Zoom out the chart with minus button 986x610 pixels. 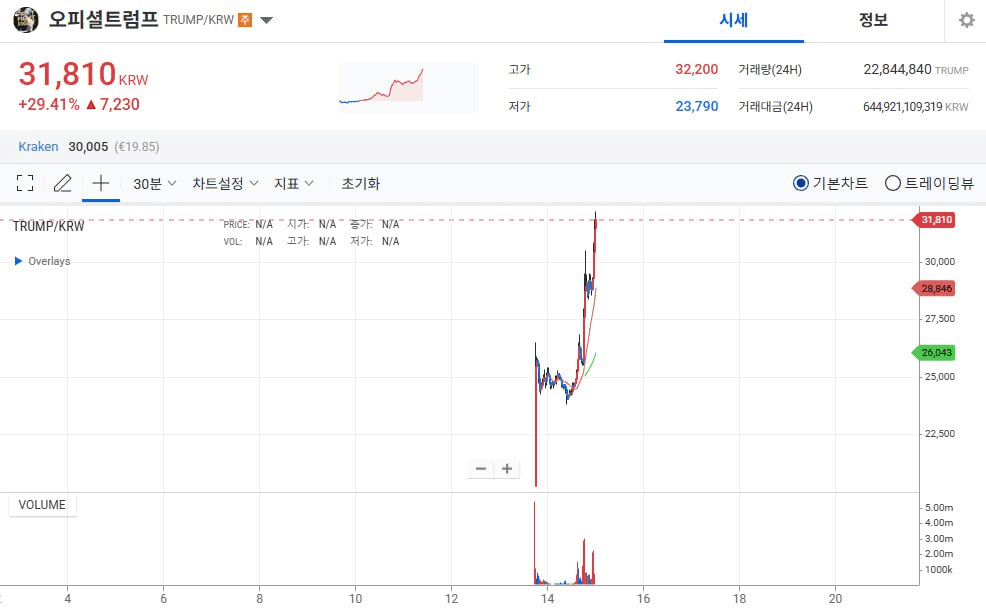pos(481,469)
